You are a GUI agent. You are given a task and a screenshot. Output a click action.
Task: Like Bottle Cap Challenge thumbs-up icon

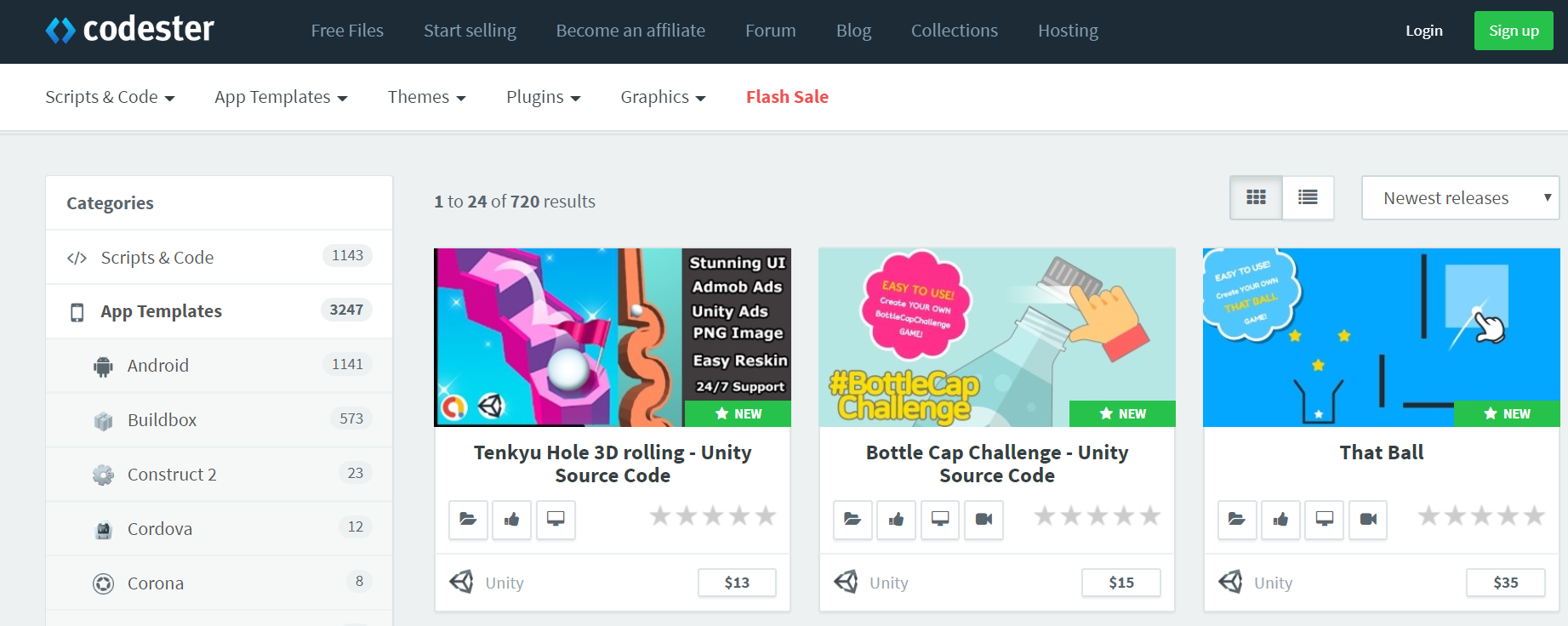[x=896, y=520]
